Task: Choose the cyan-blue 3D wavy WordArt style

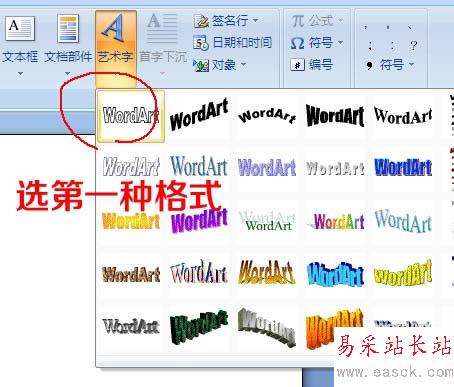Action: coord(335,274)
